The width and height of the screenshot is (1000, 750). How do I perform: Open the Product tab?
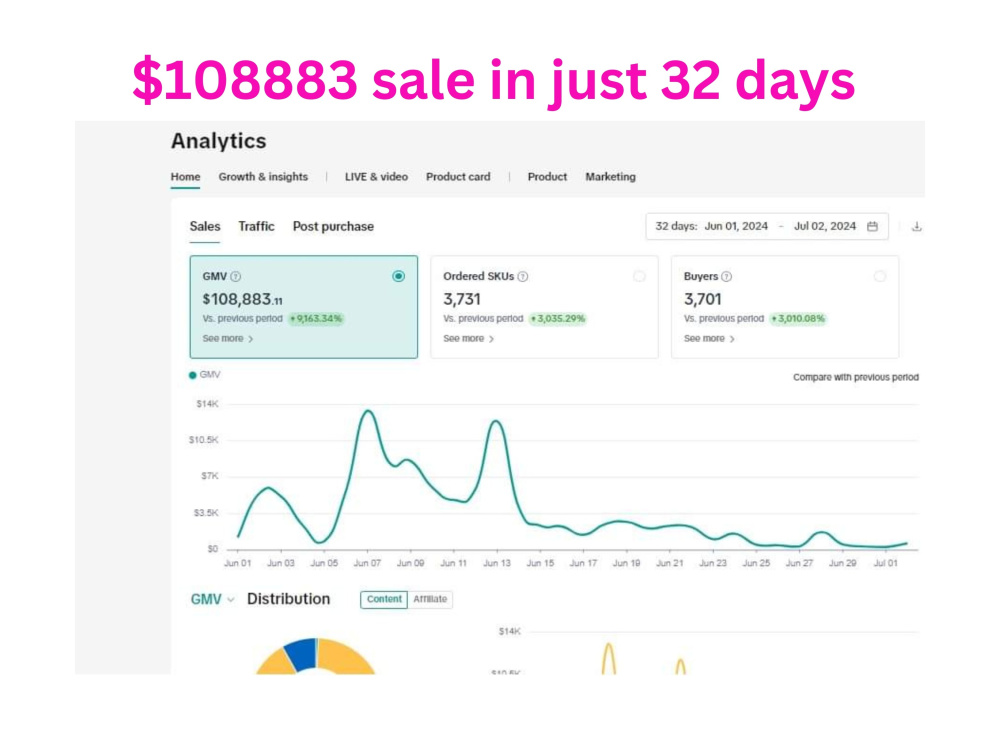coord(547,177)
